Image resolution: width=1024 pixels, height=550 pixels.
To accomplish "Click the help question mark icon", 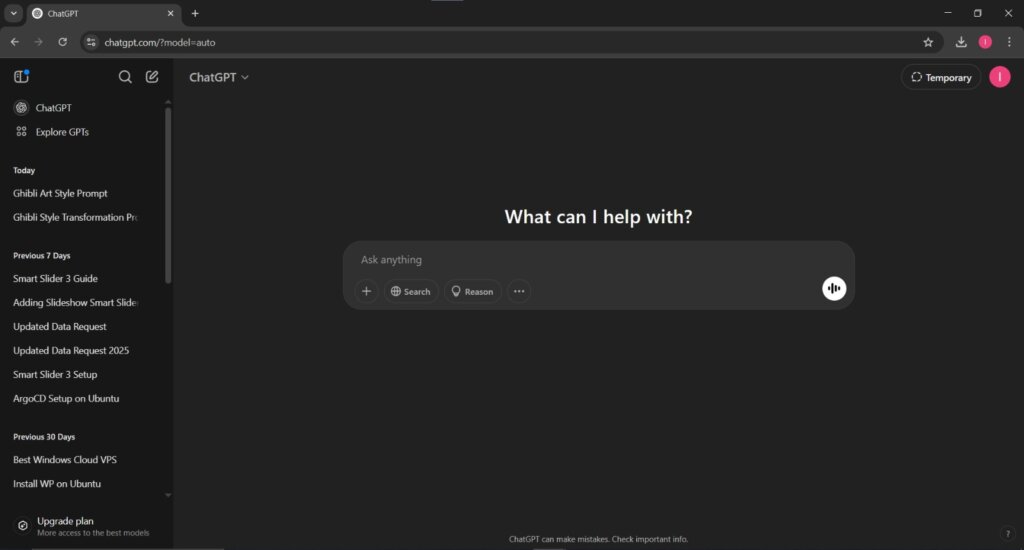I will pyautogui.click(x=1008, y=533).
